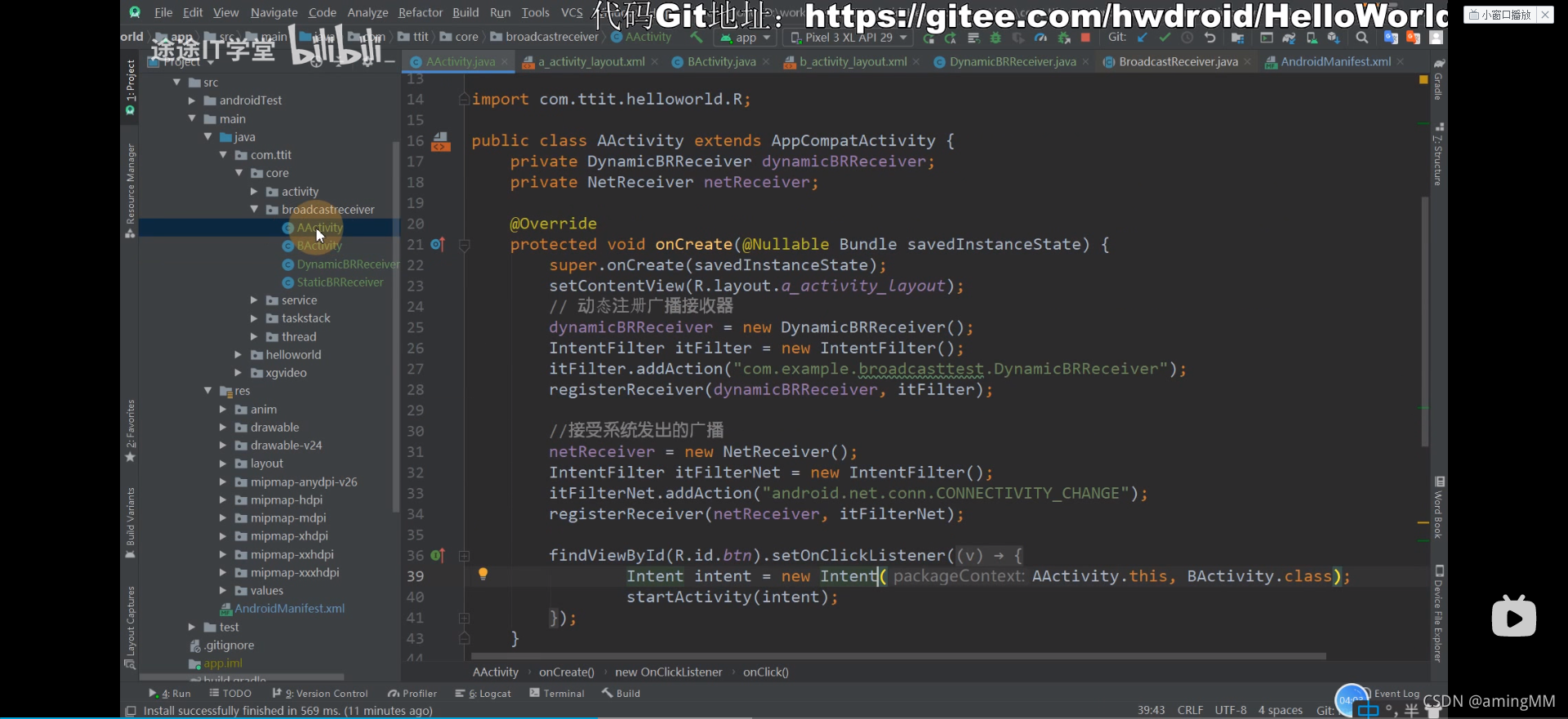Image resolution: width=1568 pixels, height=719 pixels.
Task: Click the red Stop button icon
Action: coord(1085,38)
